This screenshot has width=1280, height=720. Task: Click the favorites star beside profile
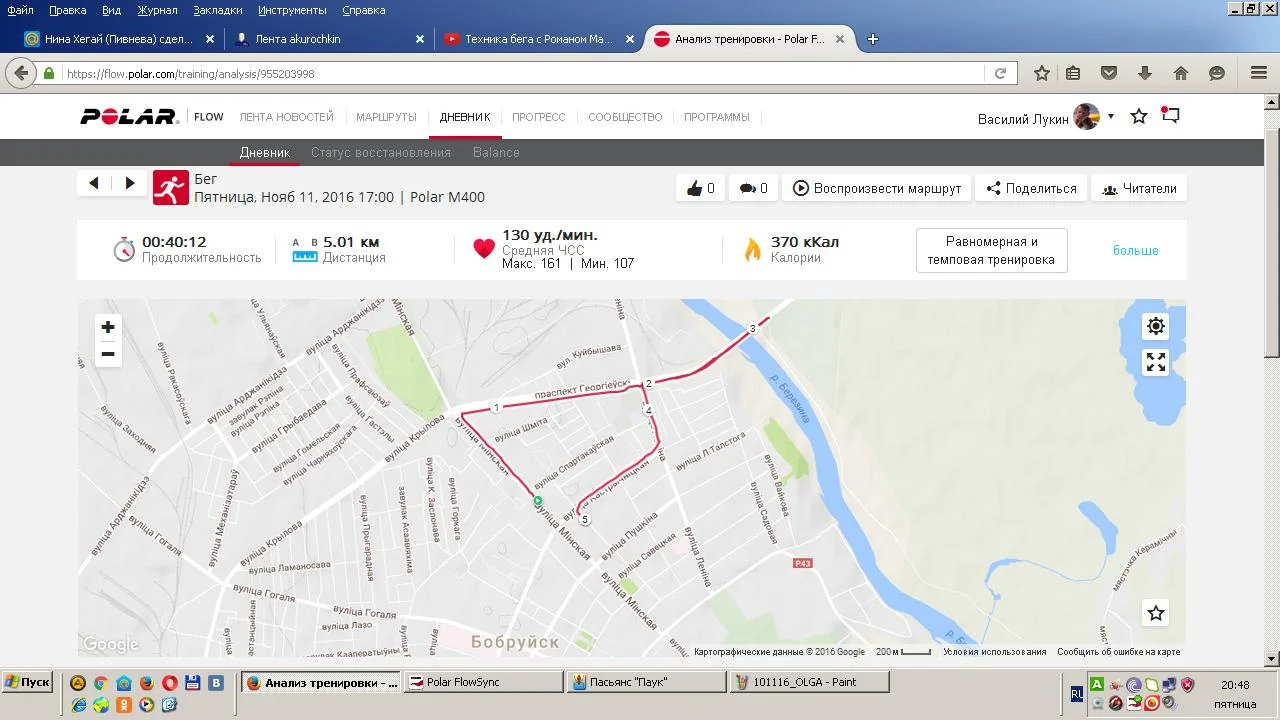1138,117
